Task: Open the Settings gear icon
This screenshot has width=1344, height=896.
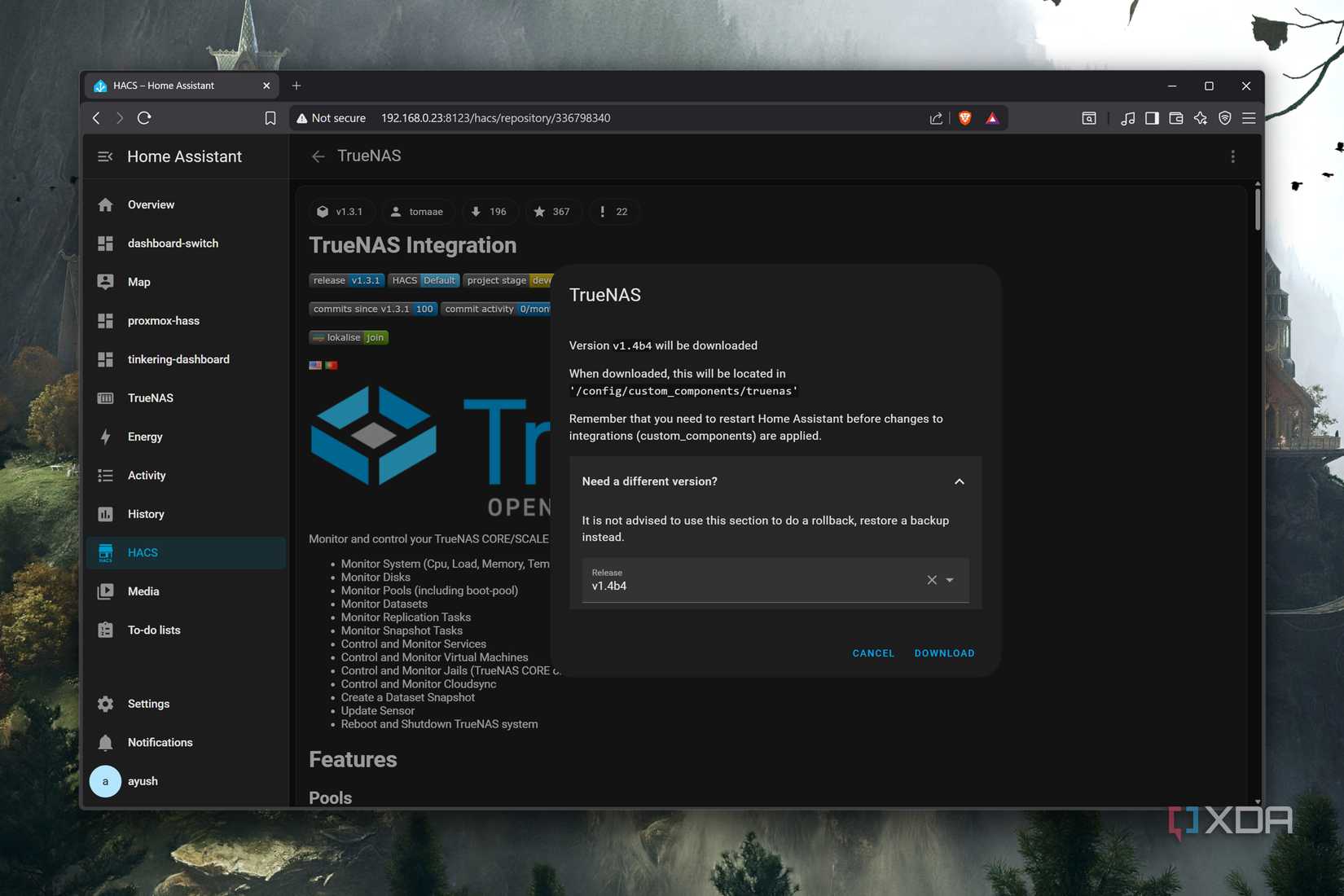Action: pyautogui.click(x=105, y=704)
